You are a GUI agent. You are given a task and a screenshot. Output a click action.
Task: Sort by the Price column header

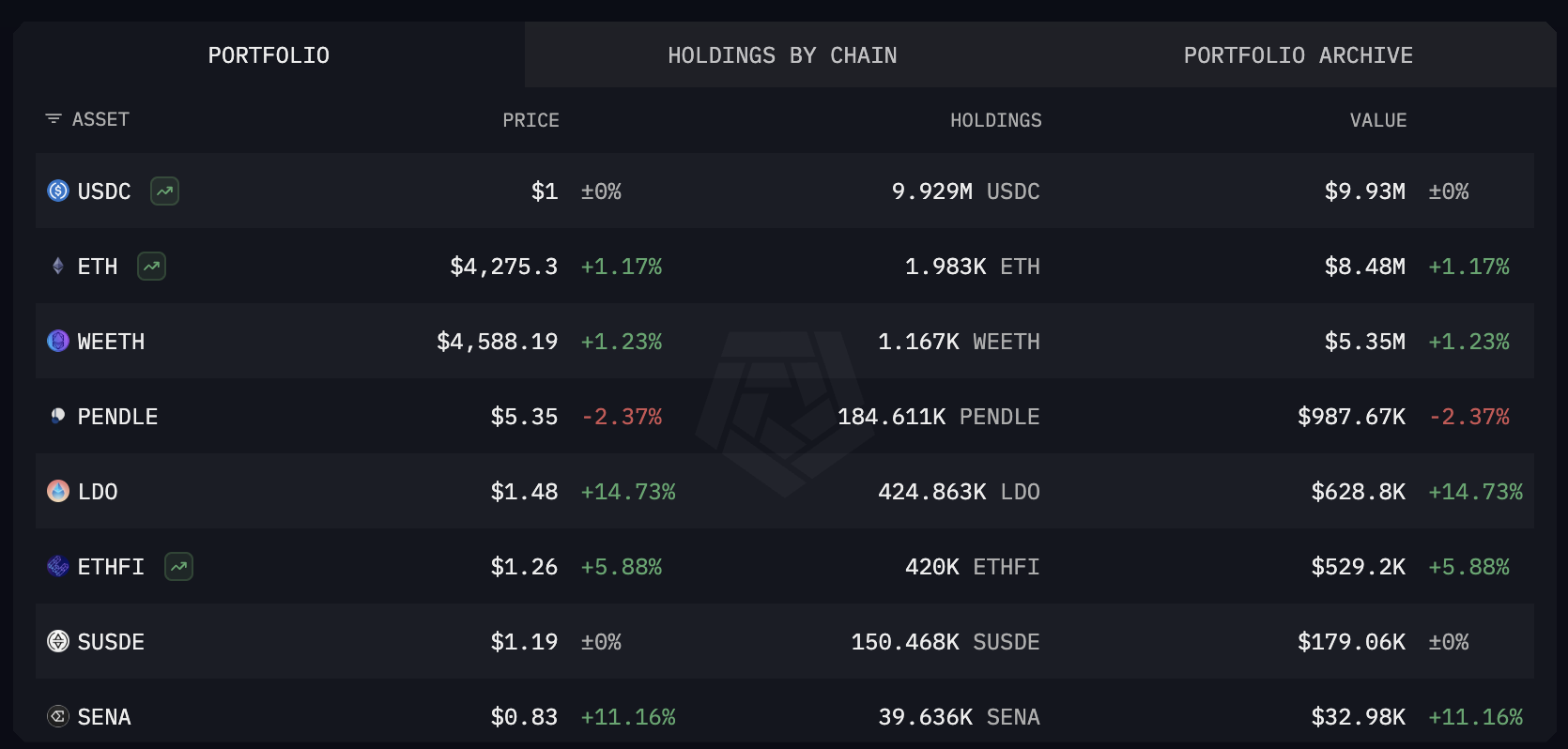point(530,120)
